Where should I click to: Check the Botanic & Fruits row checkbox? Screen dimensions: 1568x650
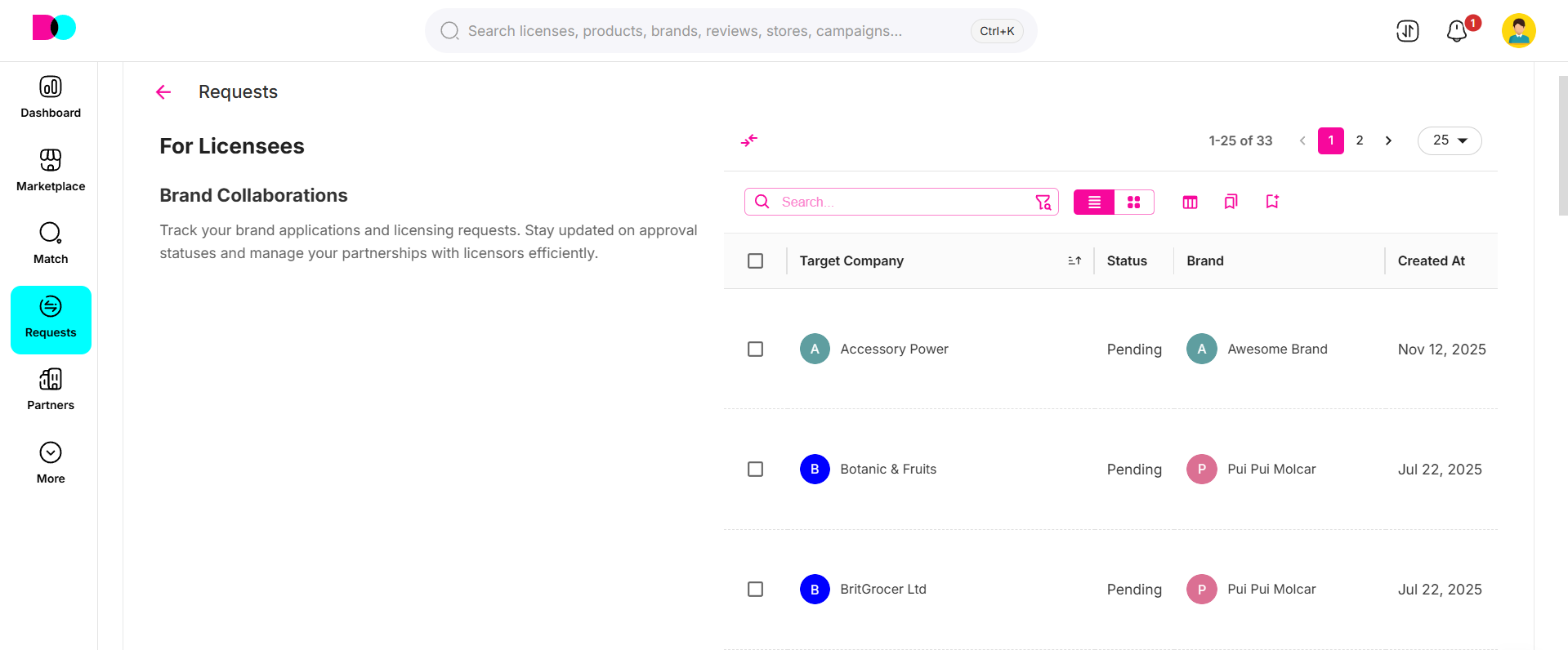point(756,470)
